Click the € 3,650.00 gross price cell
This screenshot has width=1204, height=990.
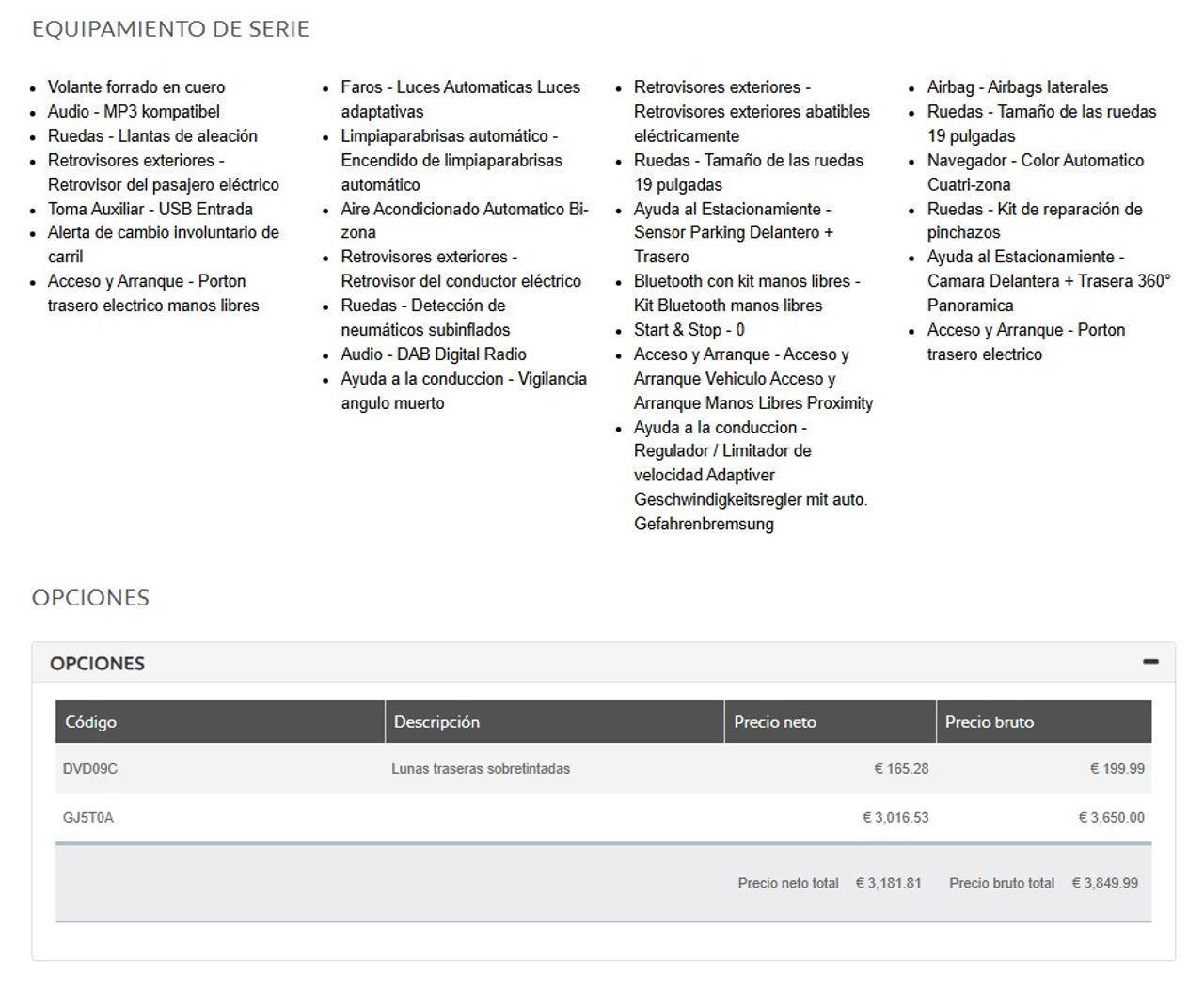tap(1112, 818)
